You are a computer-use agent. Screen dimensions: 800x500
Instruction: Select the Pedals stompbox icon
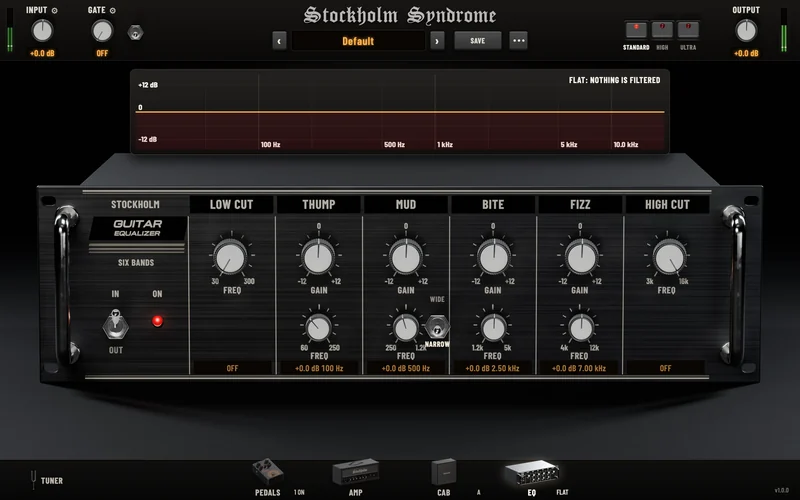click(x=268, y=472)
